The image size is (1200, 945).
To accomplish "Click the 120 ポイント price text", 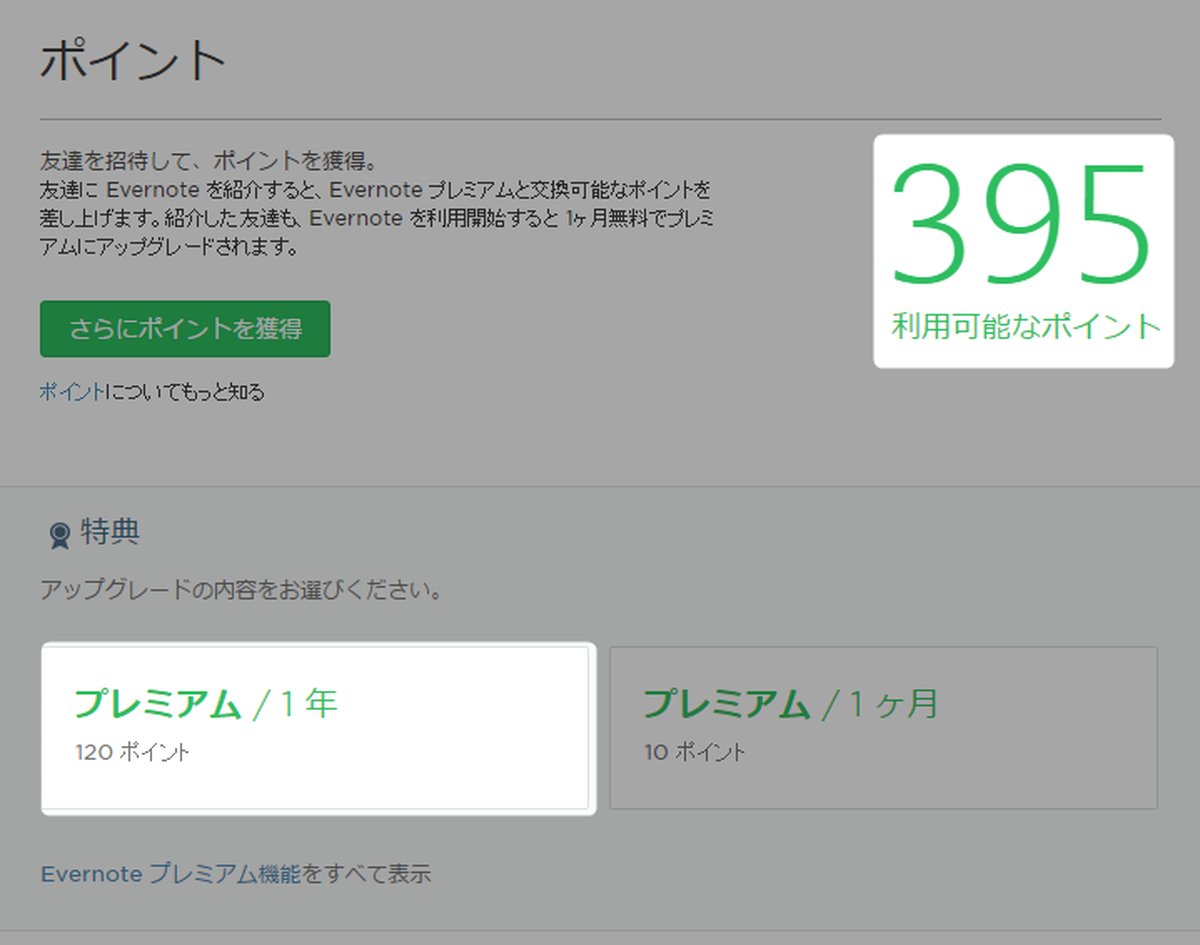I will [132, 753].
